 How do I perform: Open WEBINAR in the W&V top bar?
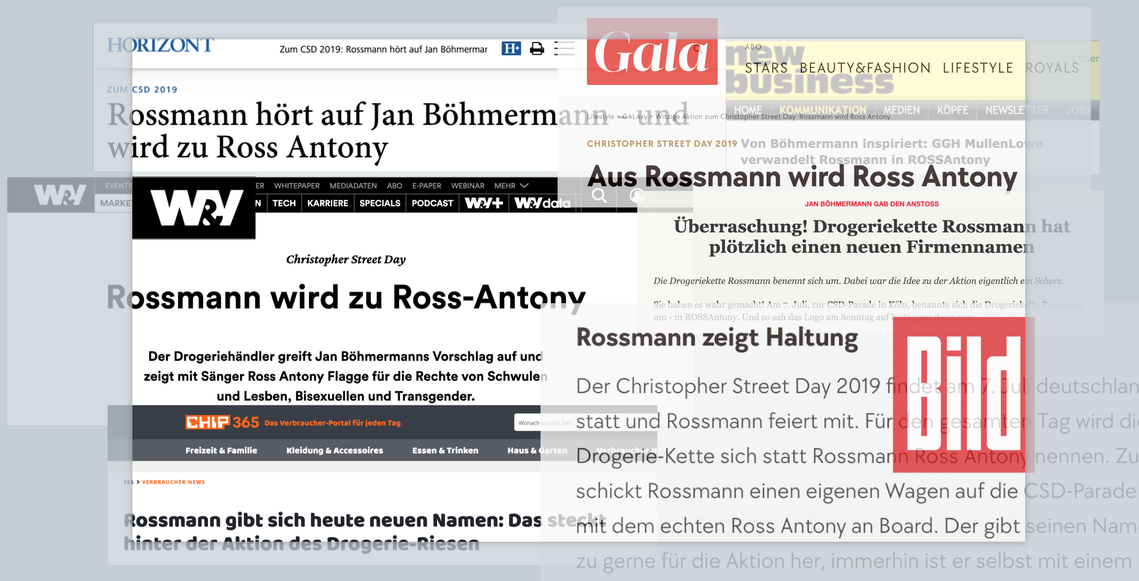(468, 186)
